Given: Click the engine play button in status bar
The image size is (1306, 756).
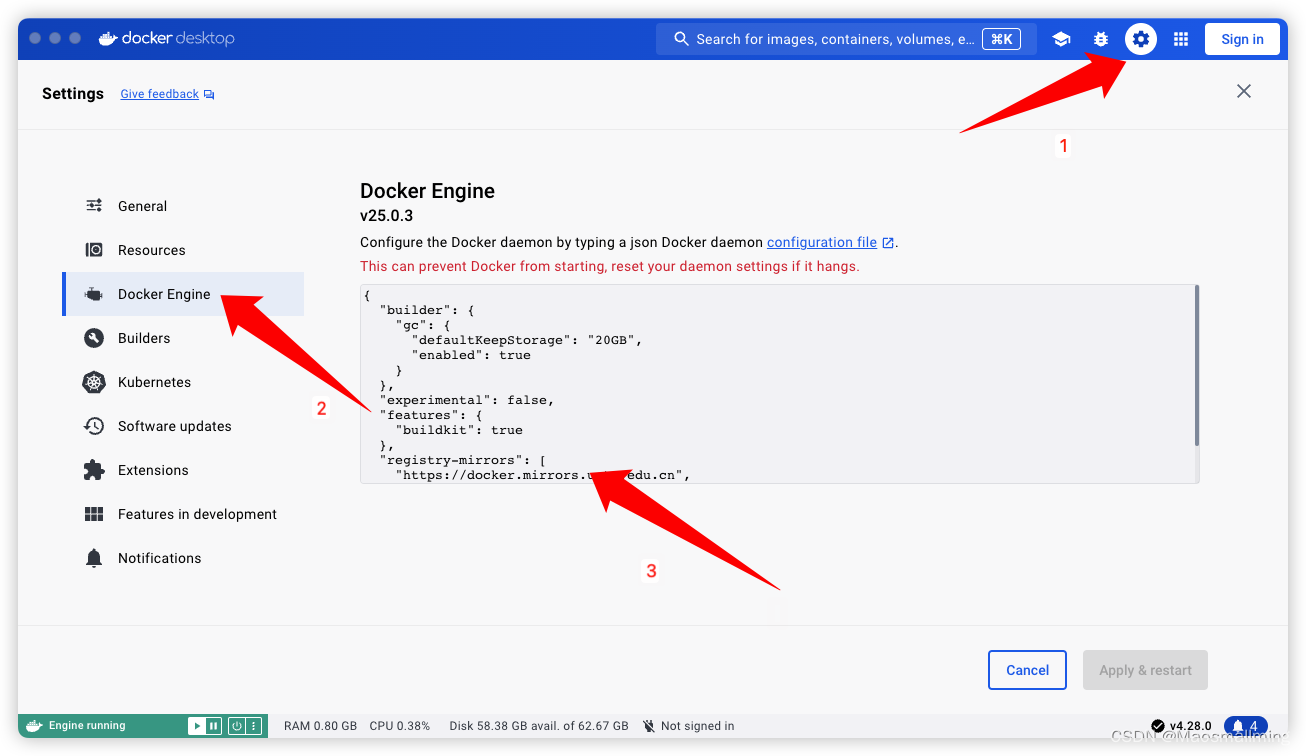Looking at the screenshot, I should click(197, 726).
